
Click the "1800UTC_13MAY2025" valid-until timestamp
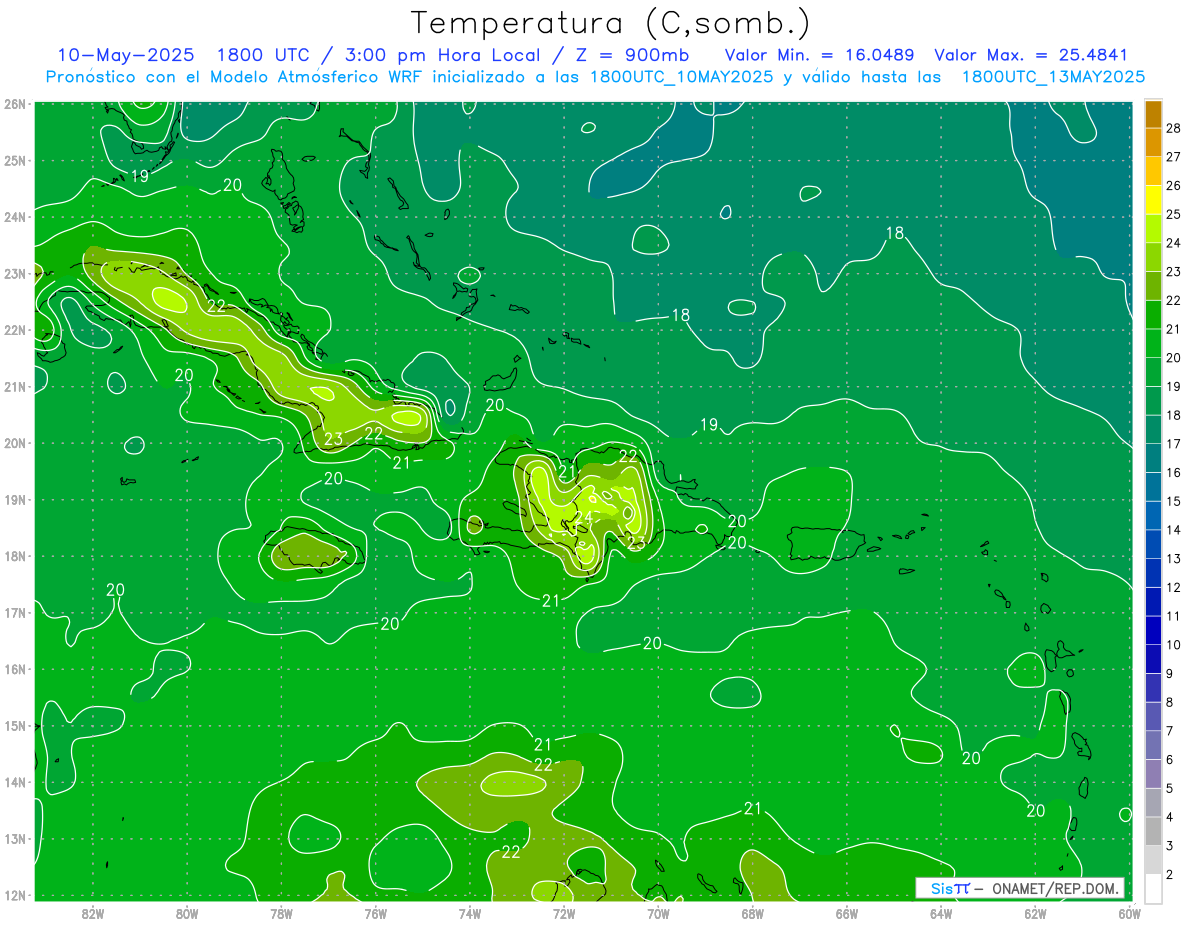click(x=1053, y=76)
